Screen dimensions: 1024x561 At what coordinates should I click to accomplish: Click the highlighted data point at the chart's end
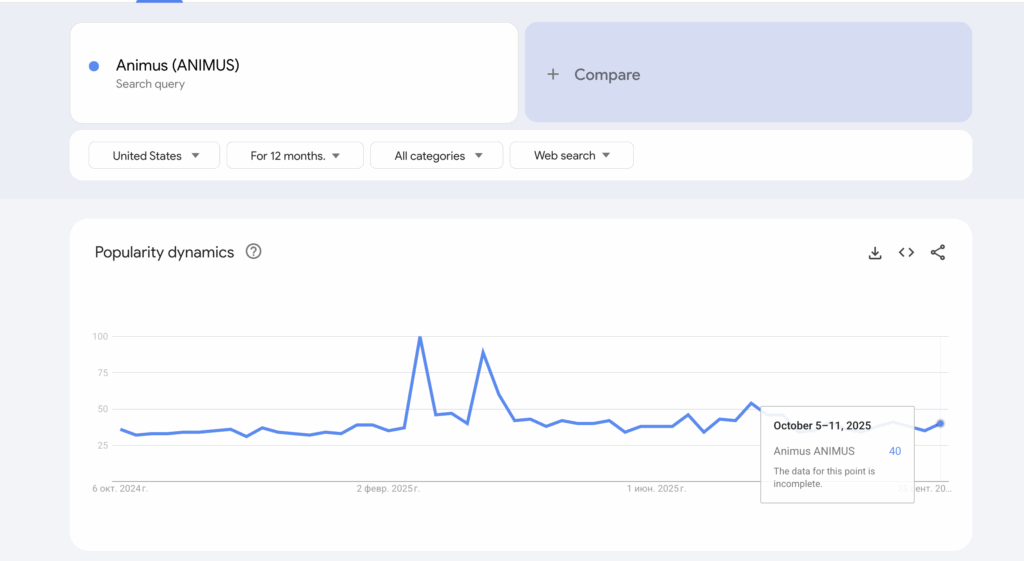(940, 423)
